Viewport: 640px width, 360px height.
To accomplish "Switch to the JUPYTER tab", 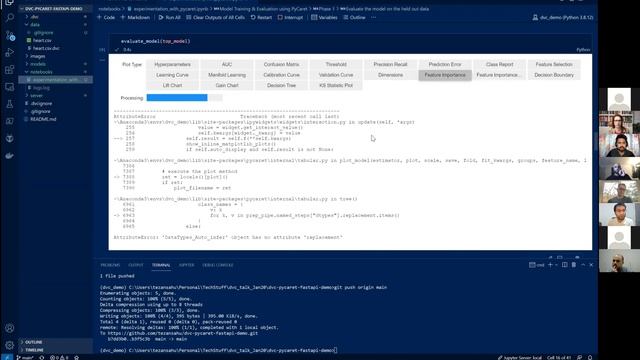I will (186, 265).
